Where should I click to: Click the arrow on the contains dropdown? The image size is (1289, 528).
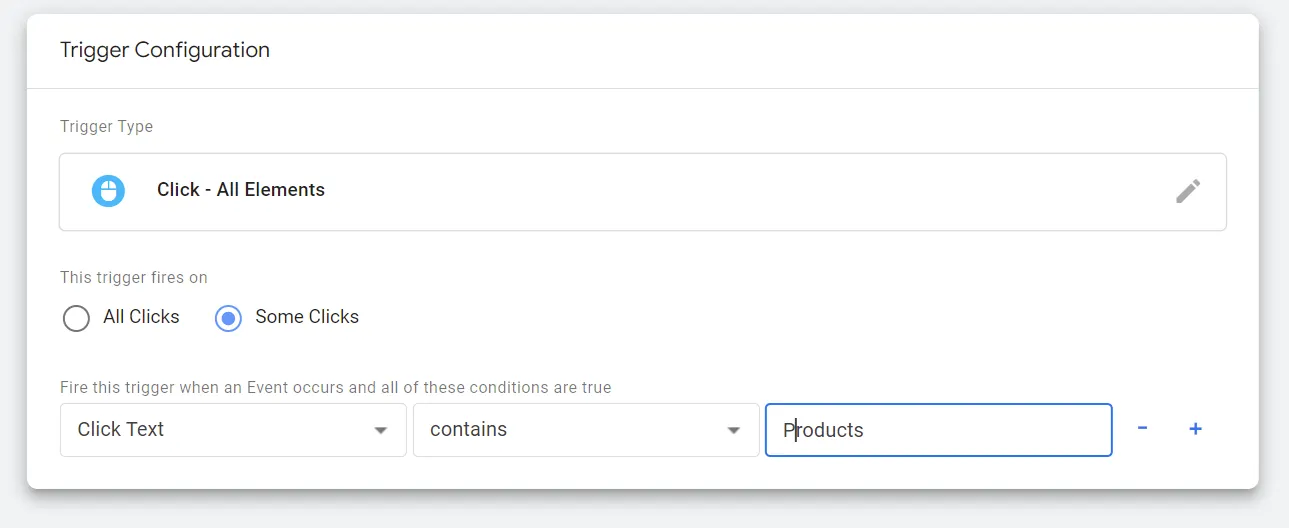coord(733,430)
